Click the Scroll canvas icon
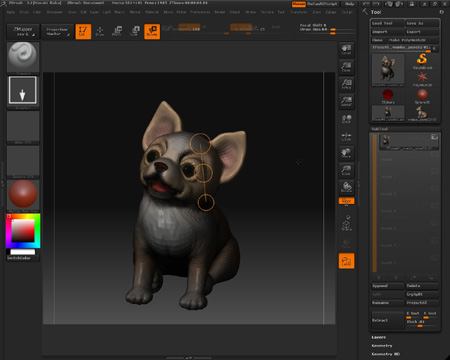 click(346, 50)
